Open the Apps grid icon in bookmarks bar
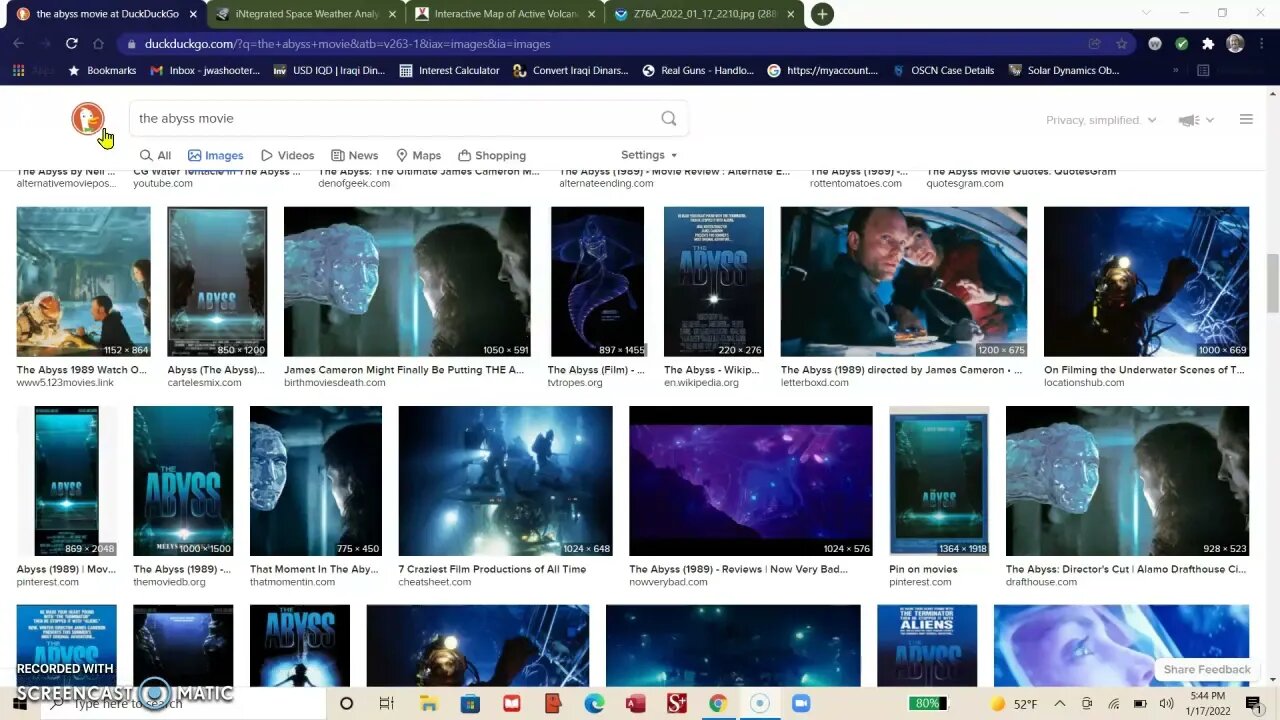Image resolution: width=1280 pixels, height=720 pixels. pyautogui.click(x=18, y=71)
